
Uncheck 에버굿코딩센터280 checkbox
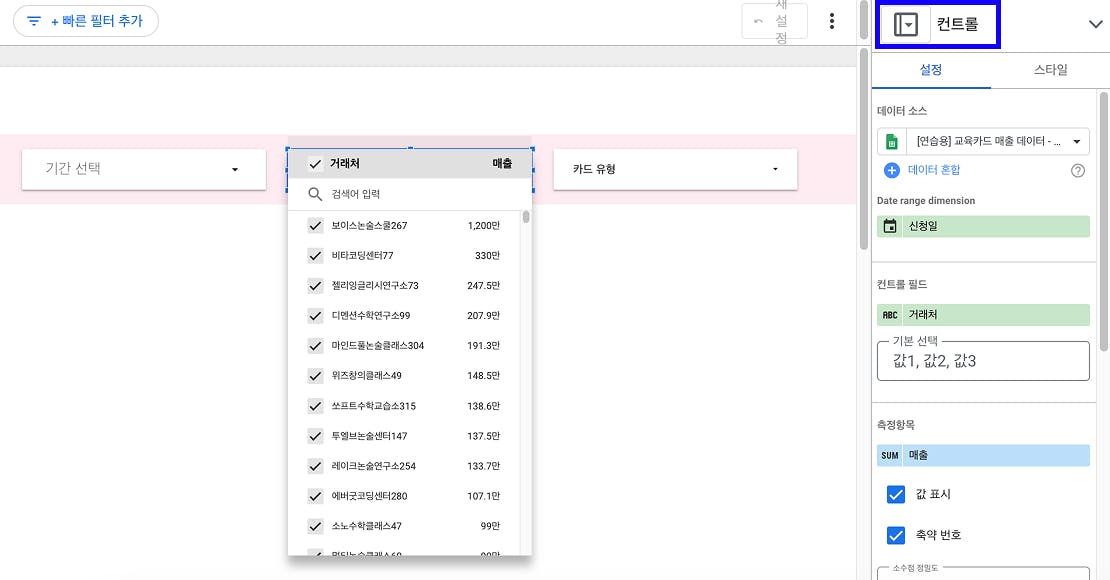[315, 496]
